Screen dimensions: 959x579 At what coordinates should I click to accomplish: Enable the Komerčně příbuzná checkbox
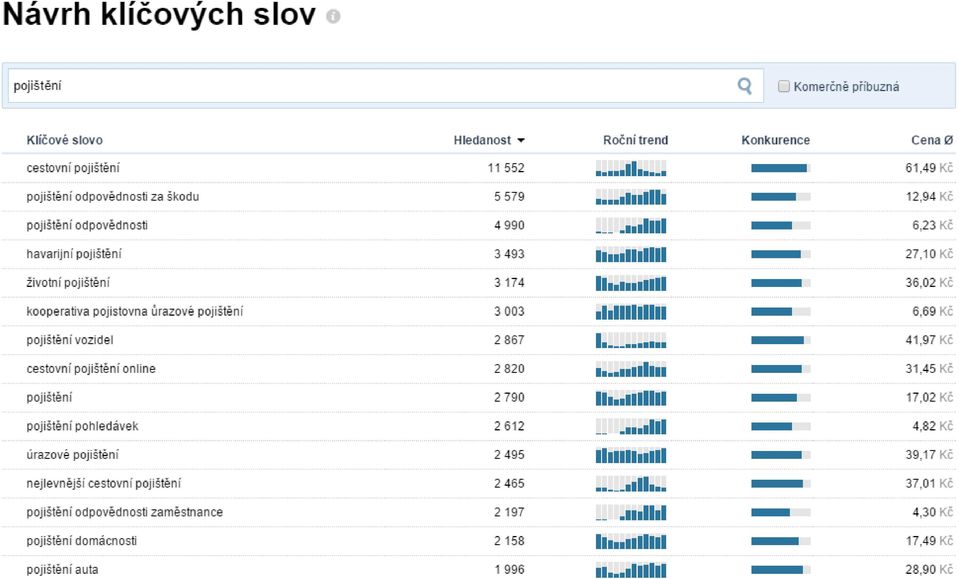click(783, 86)
